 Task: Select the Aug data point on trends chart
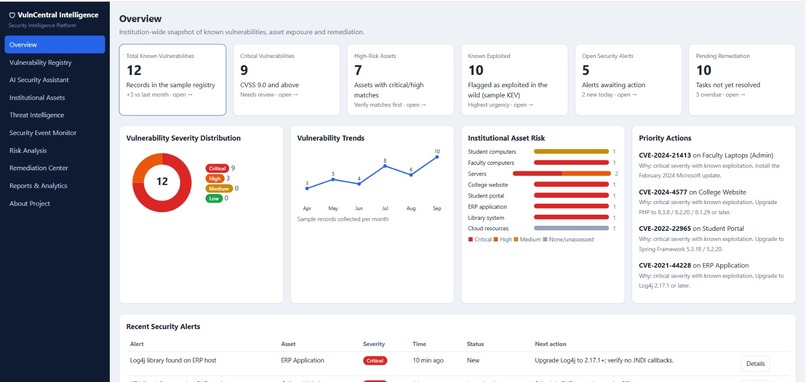pos(411,175)
